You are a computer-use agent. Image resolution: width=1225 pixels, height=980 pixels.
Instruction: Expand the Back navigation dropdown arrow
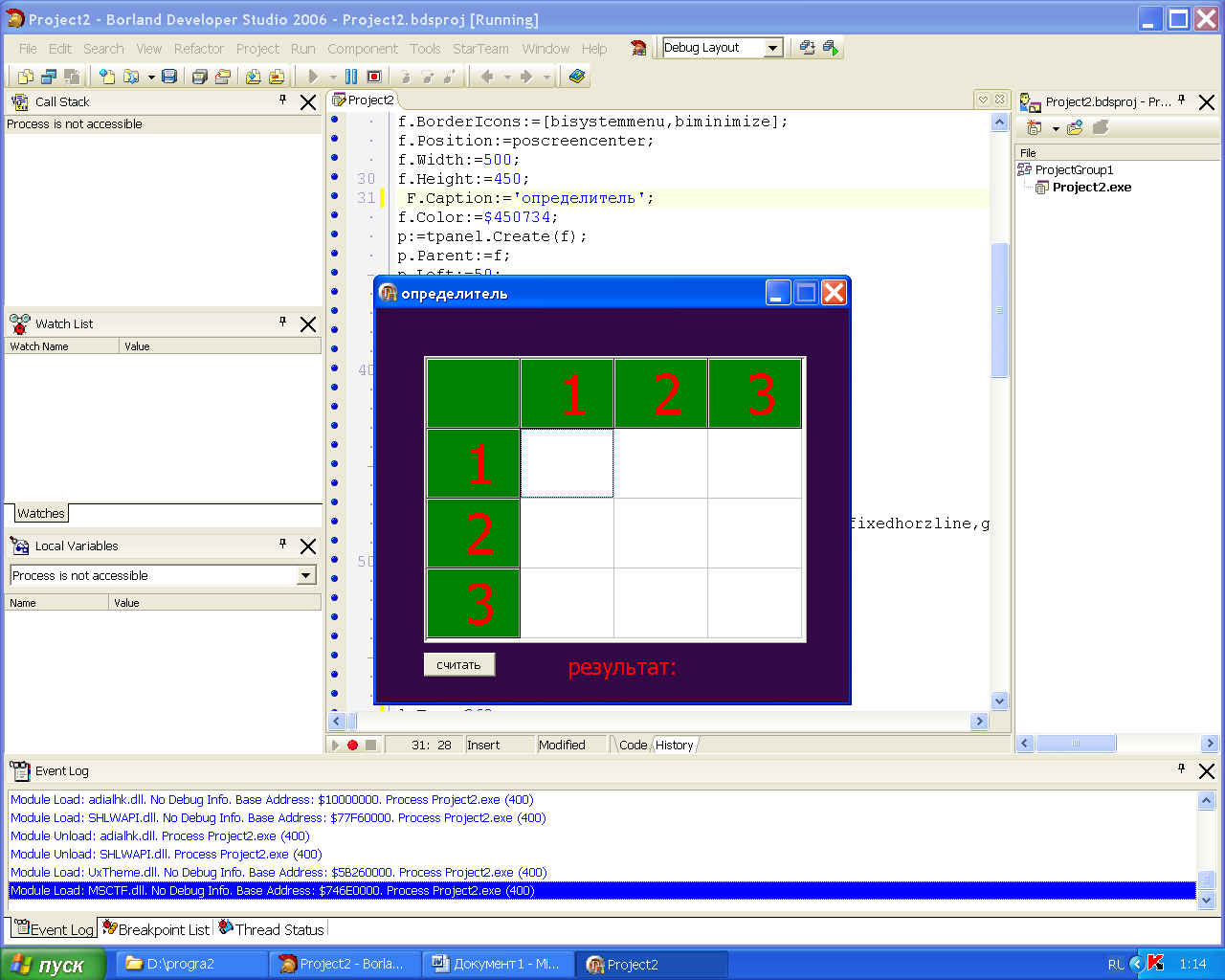click(x=507, y=77)
